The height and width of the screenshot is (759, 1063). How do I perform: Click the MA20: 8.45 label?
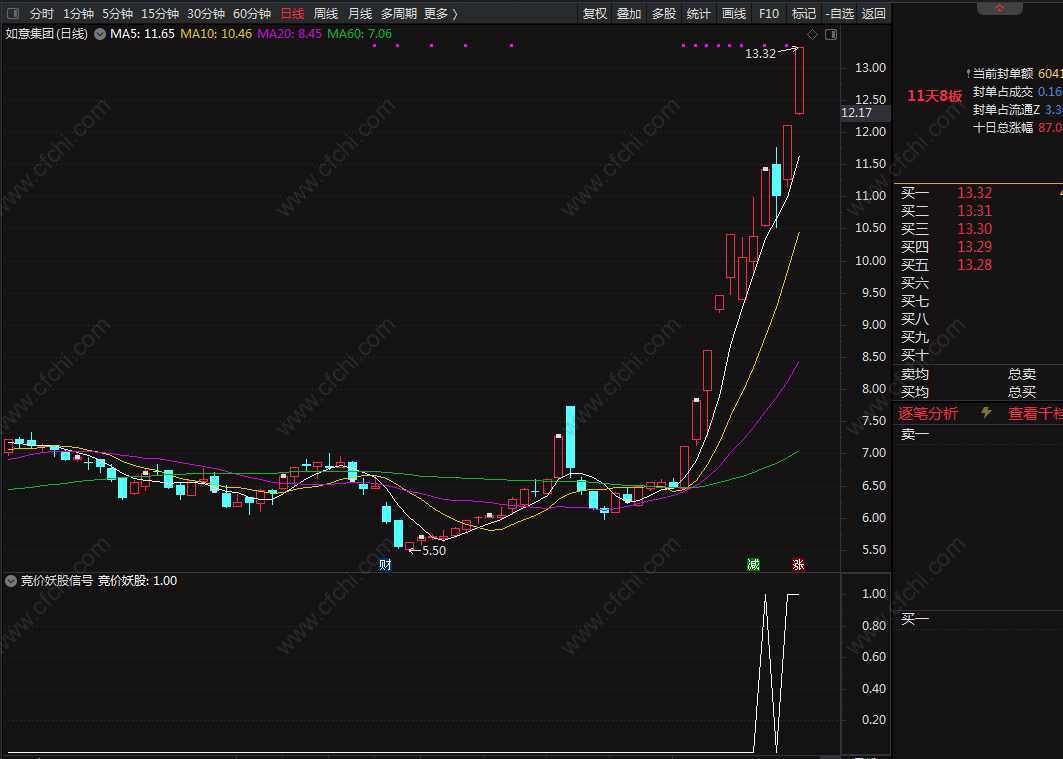point(289,34)
